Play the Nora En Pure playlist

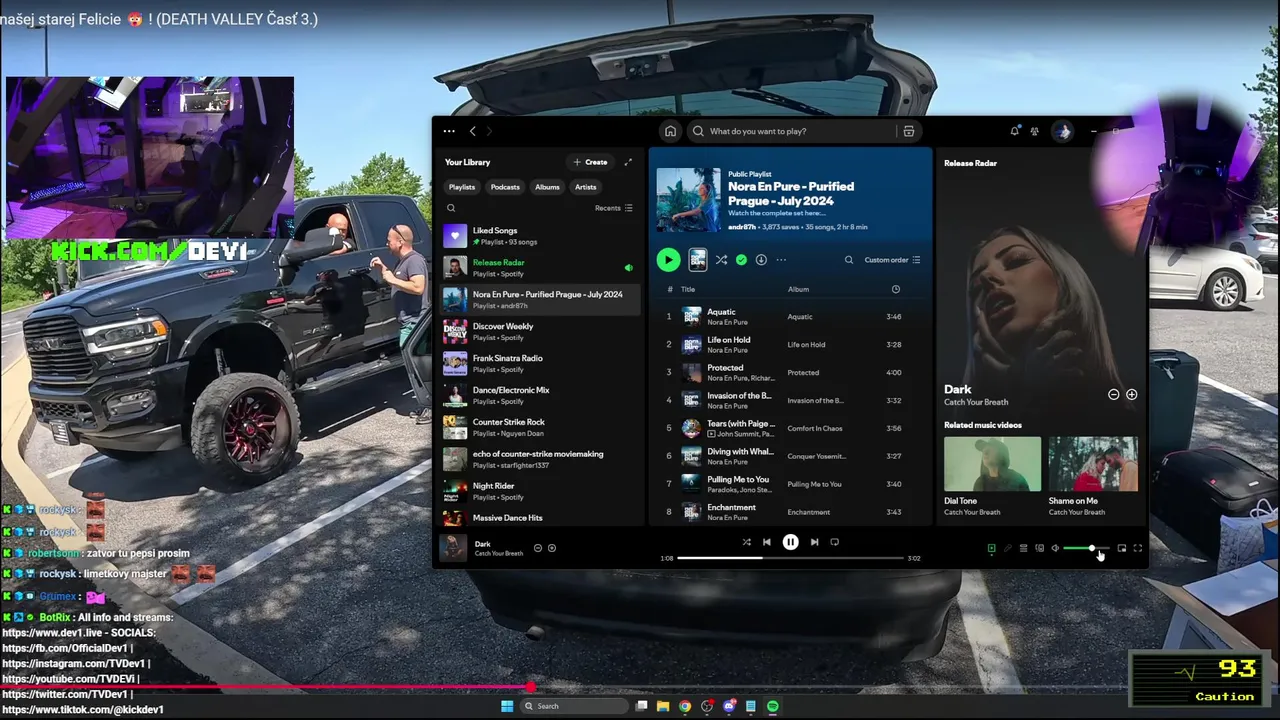668,260
